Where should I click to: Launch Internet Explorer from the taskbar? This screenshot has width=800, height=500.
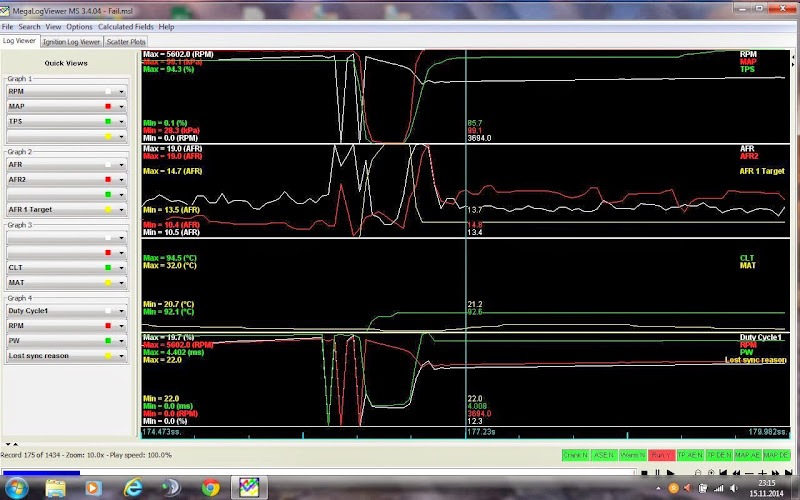coord(133,488)
